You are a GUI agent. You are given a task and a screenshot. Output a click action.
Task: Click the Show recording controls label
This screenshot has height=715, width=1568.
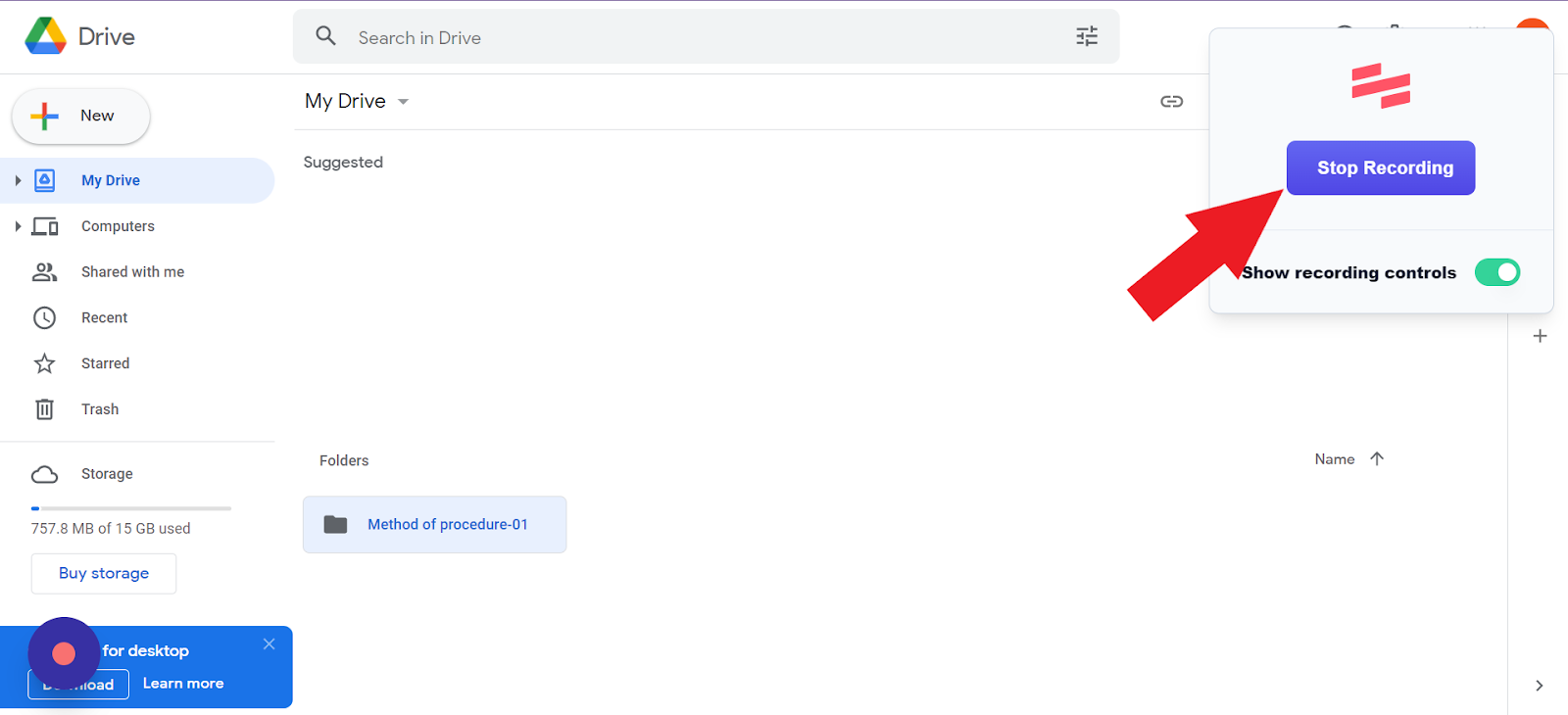point(1348,273)
